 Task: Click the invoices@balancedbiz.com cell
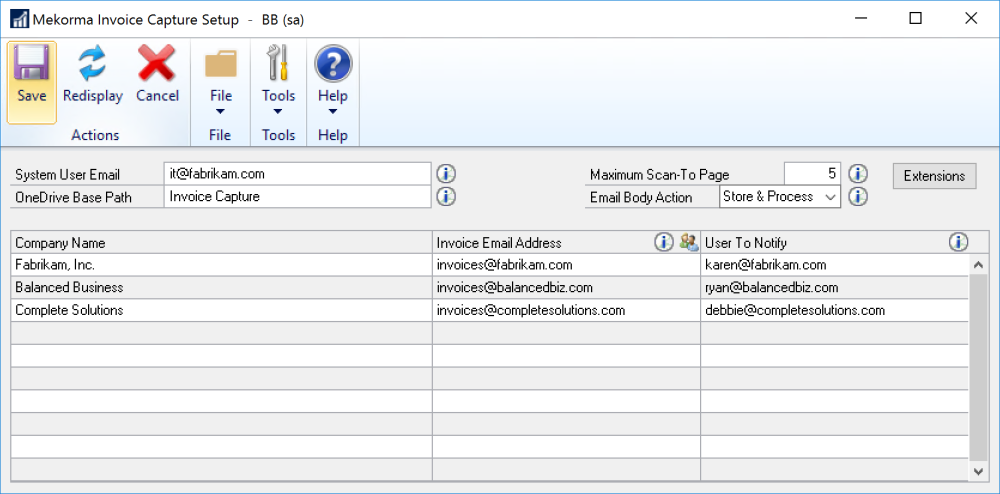point(566,287)
